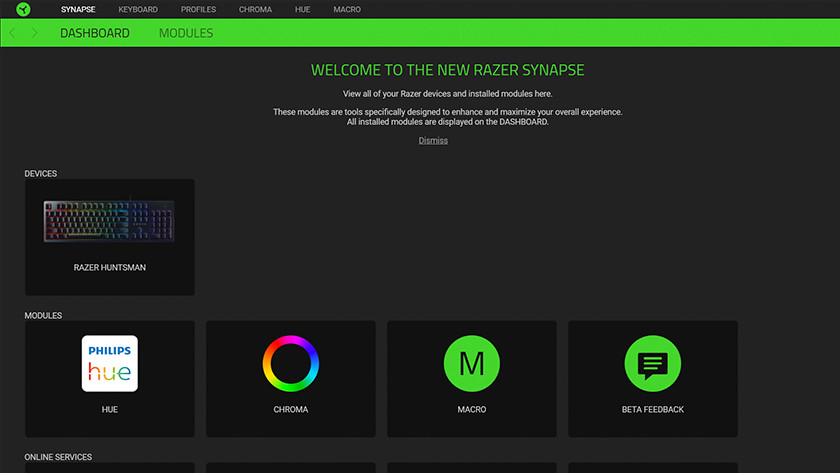Click the ONLINE SERVICES section heading
840x473 pixels.
58,457
